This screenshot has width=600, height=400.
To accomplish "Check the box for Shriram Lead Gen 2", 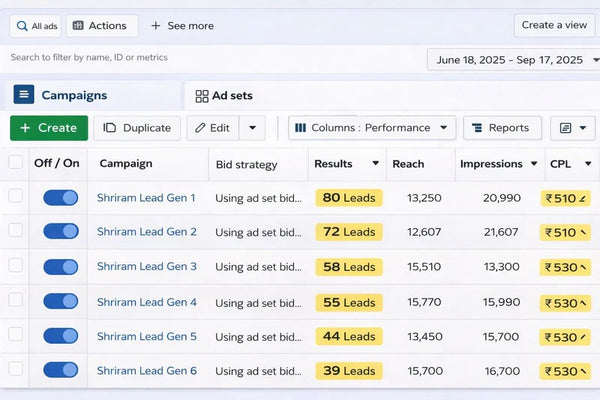I will pyautogui.click(x=15, y=230).
